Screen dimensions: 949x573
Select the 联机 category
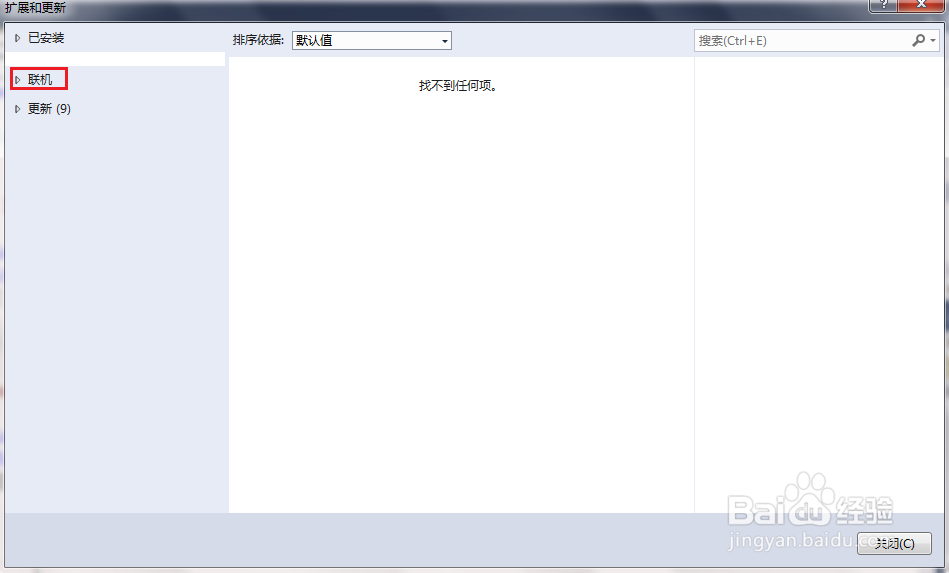tap(40, 80)
